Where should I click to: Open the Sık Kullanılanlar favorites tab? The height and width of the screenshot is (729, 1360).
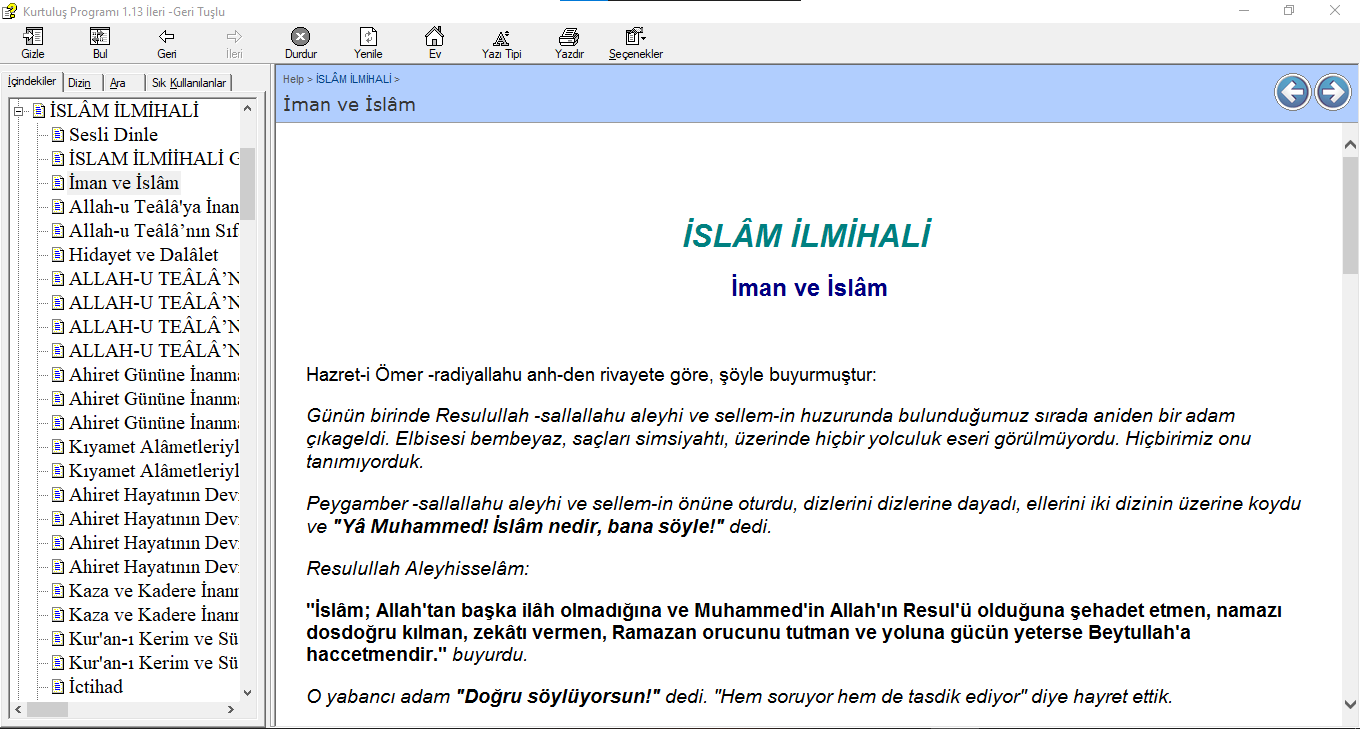[189, 83]
